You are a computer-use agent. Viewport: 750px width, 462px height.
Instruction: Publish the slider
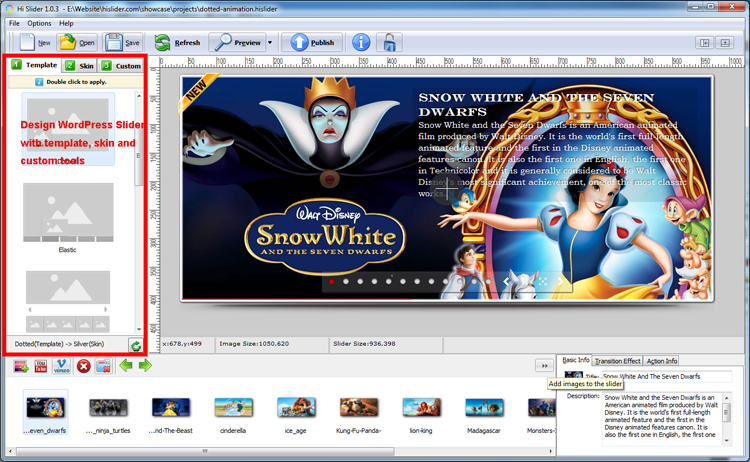(312, 43)
